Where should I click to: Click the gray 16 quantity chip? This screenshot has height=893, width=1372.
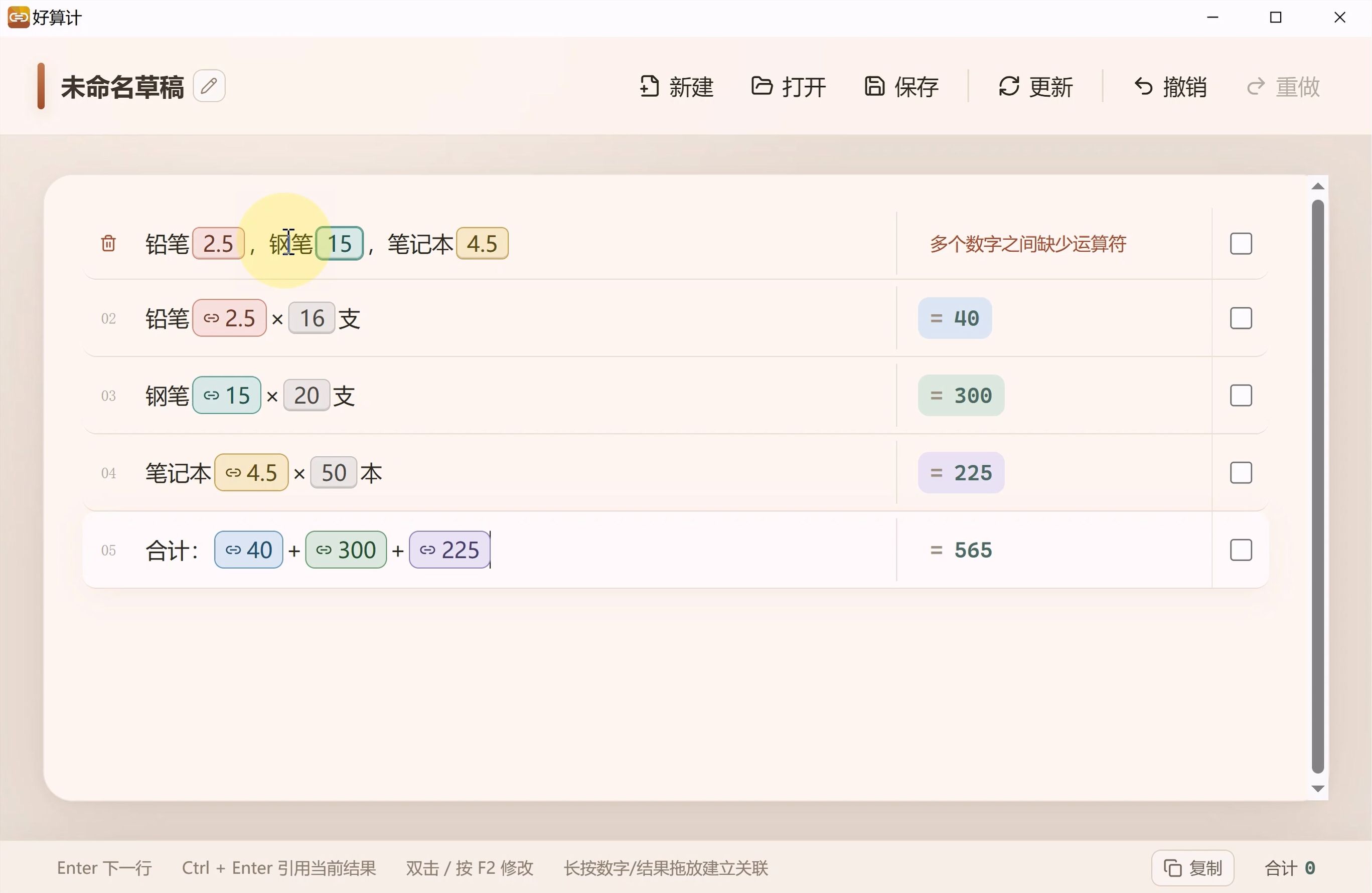(312, 318)
